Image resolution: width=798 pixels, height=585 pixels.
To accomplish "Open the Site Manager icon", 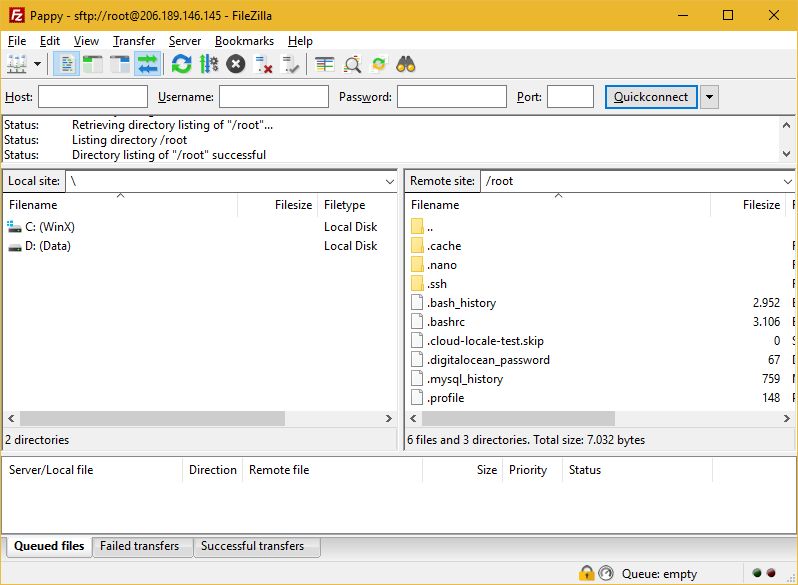I will coord(17,65).
